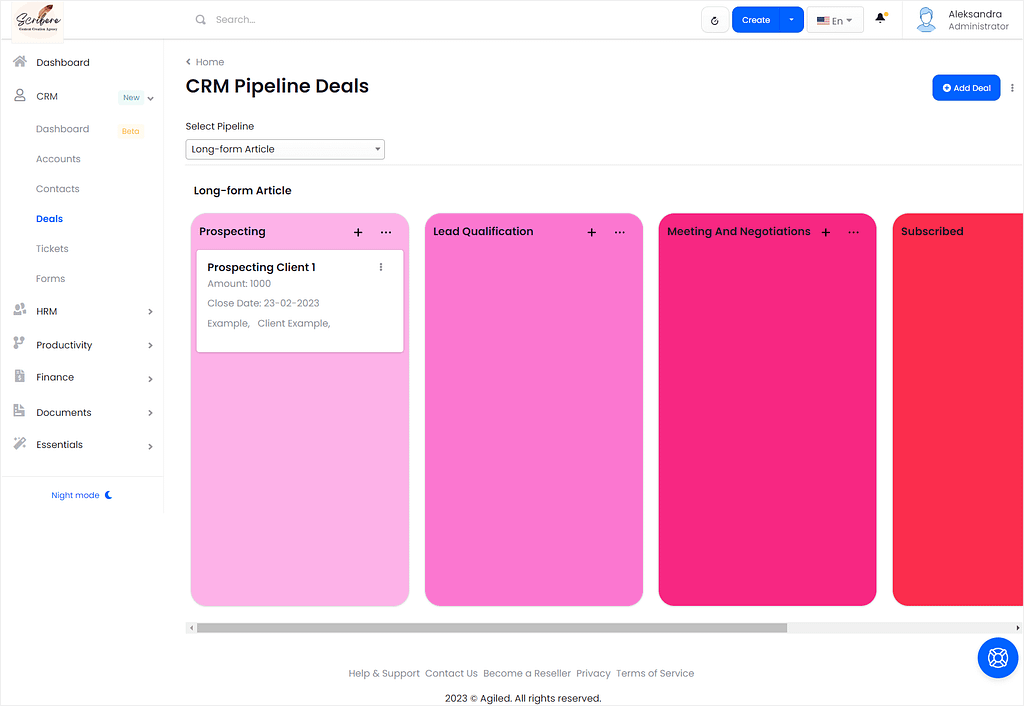Image resolution: width=1024 pixels, height=706 pixels.
Task: Click the horizontal scrollbar under the pipeline board
Action: point(492,628)
